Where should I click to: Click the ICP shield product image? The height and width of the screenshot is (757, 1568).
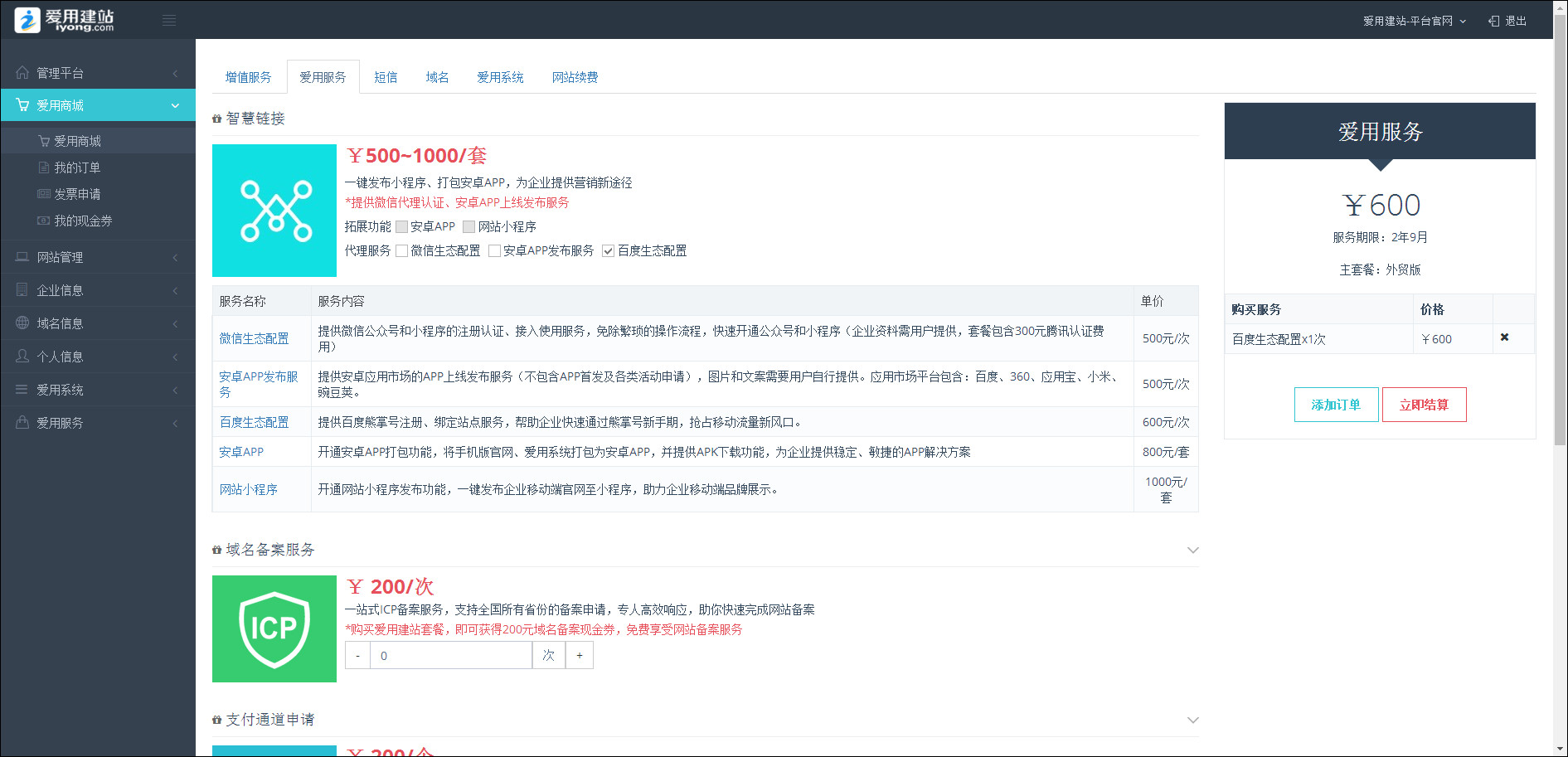coord(274,628)
